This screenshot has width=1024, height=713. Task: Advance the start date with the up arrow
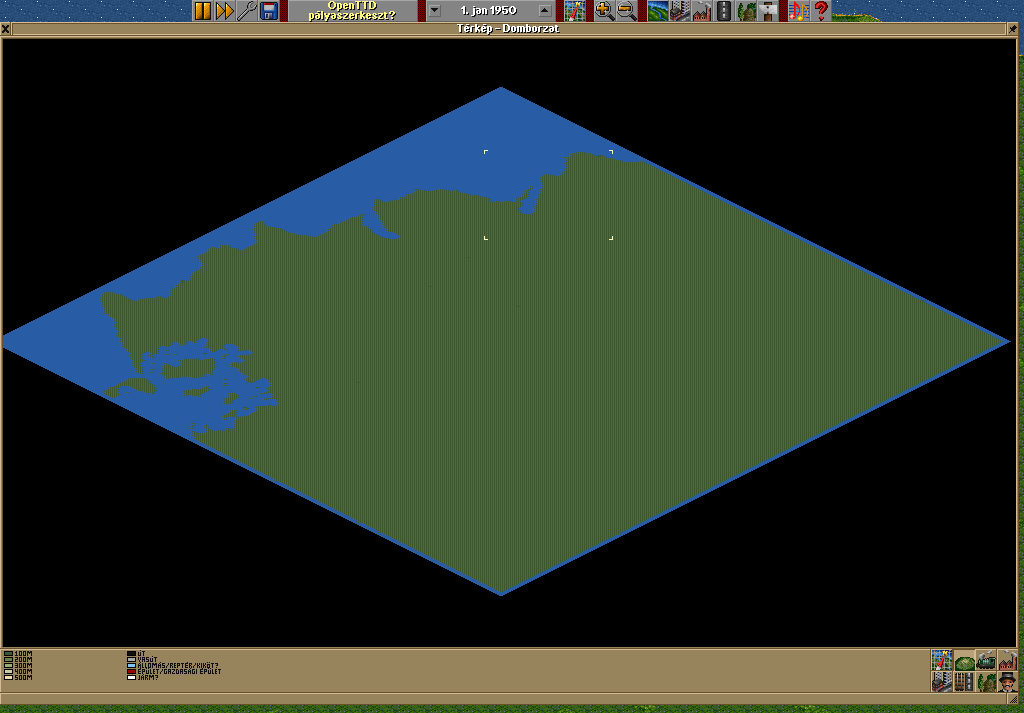[x=545, y=10]
